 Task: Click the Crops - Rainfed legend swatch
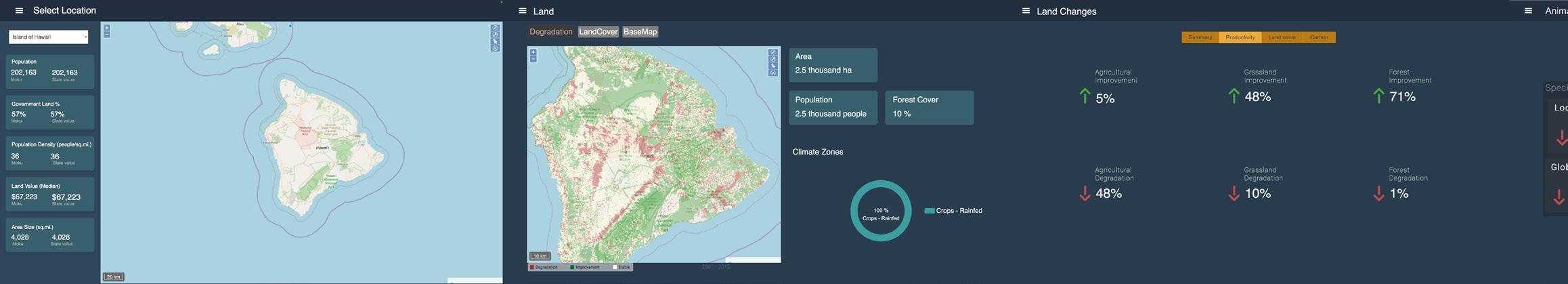coord(930,211)
